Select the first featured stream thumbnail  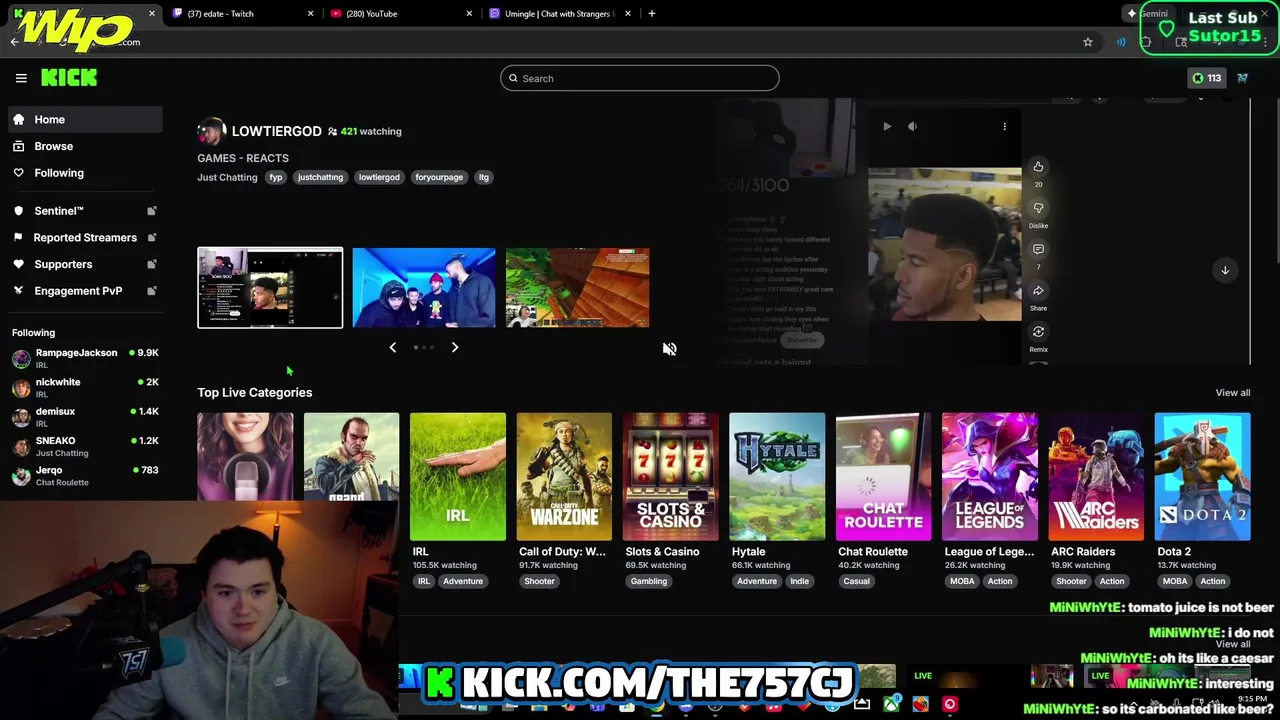pyautogui.click(x=270, y=288)
